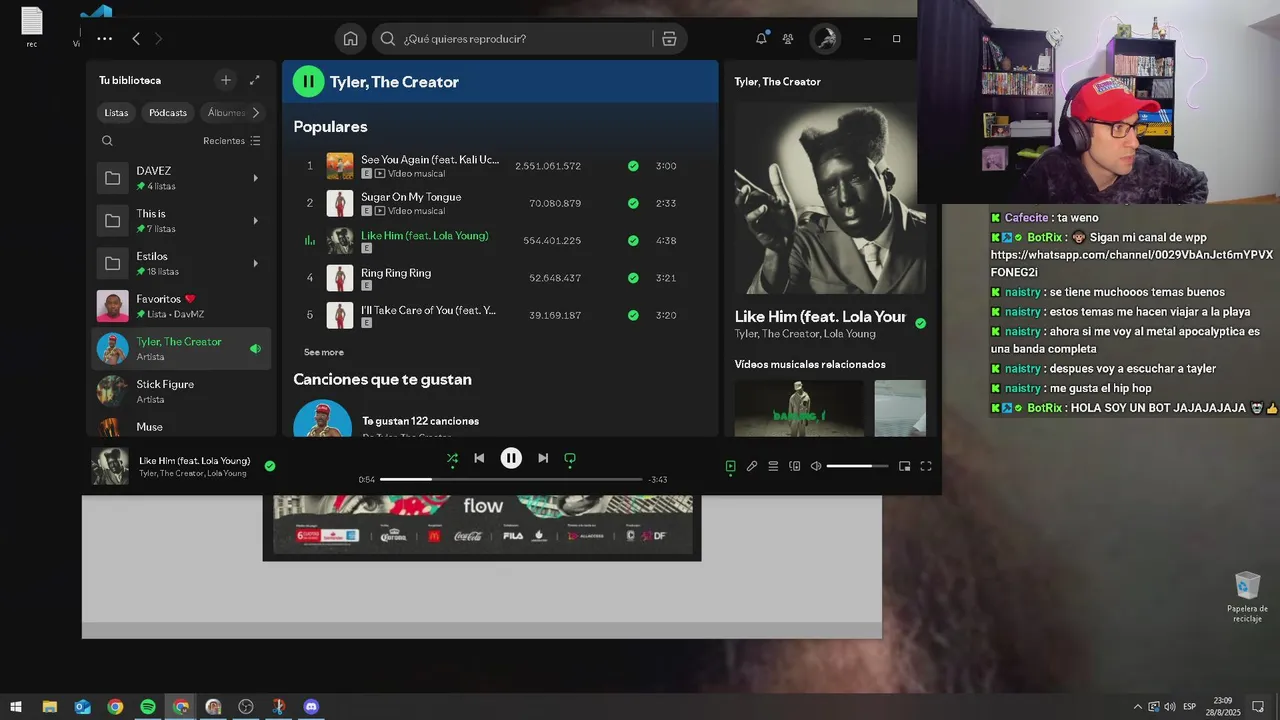
Task: Open Te gustan 122 canciones
Action: pyautogui.click(x=420, y=421)
